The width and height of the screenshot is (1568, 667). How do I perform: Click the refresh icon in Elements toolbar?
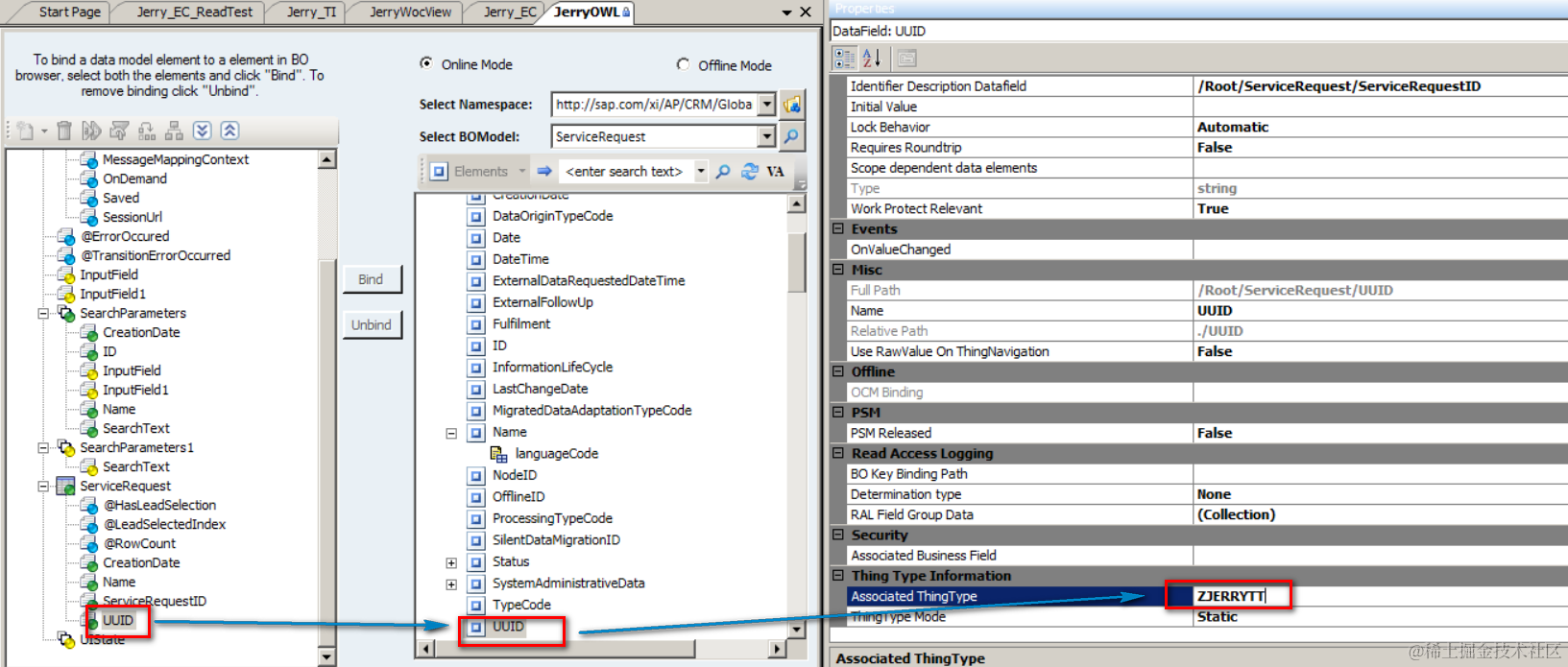coord(750,171)
